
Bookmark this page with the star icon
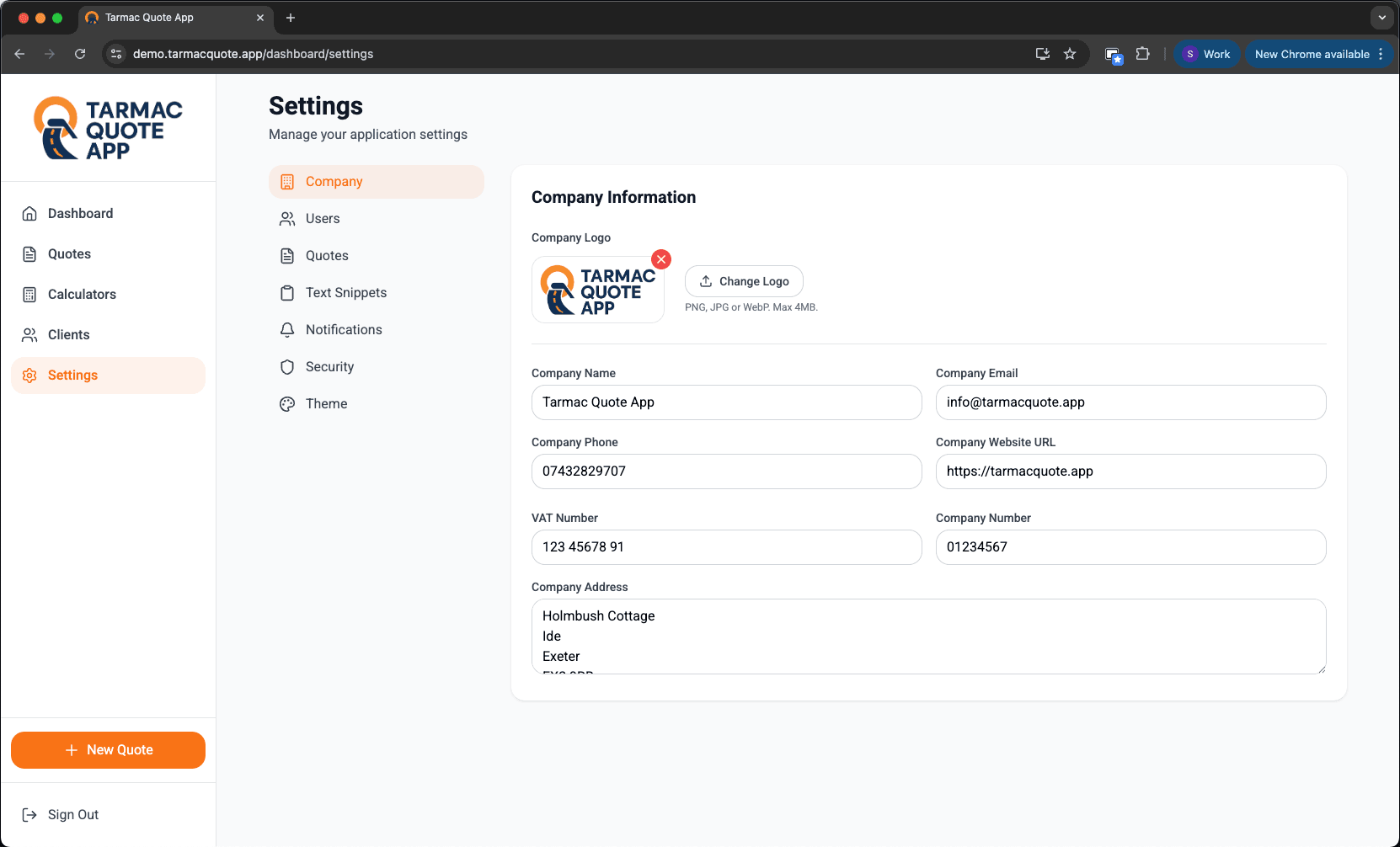[1070, 54]
